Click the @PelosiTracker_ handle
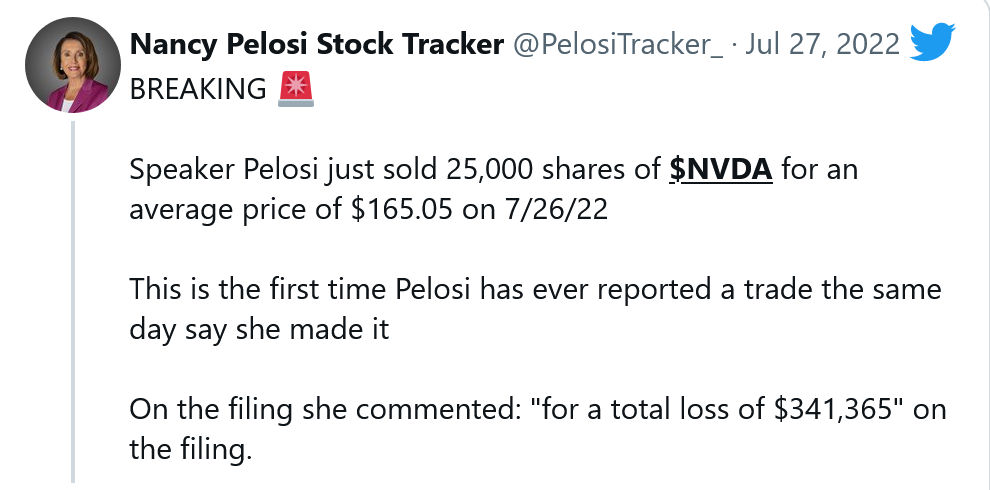Screen dimensions: 990x490 617,44
